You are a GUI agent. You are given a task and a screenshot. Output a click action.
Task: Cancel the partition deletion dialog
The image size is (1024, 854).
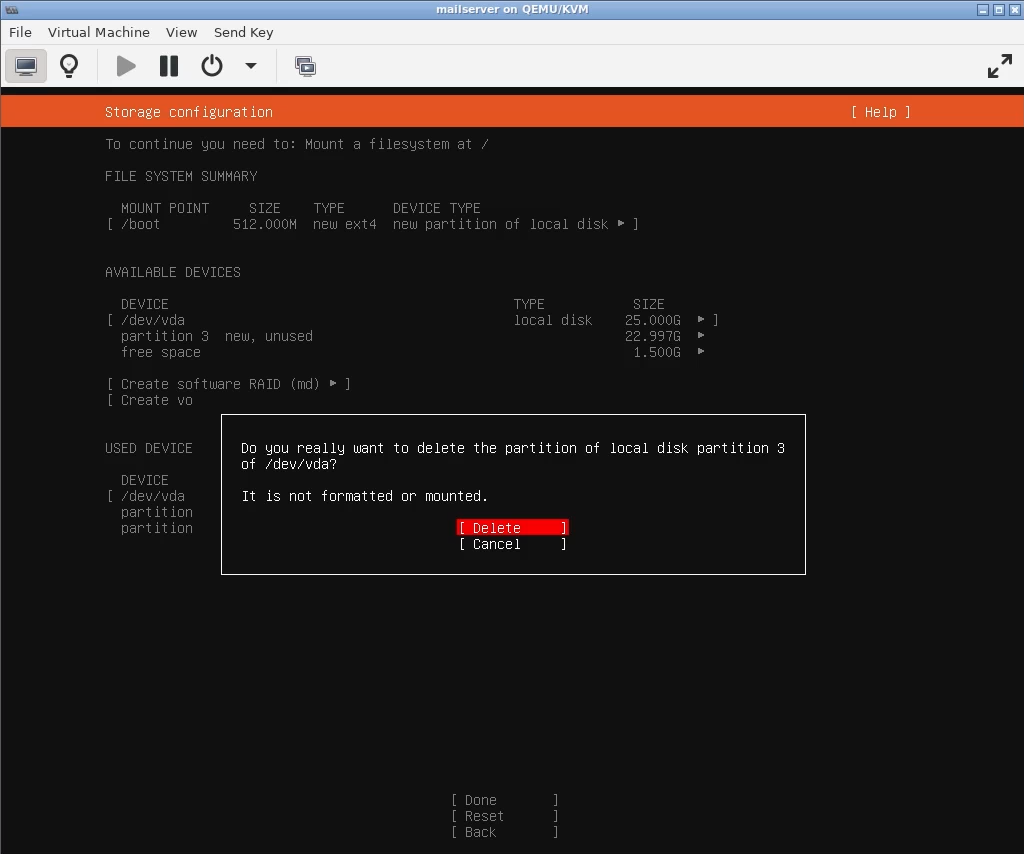point(513,544)
